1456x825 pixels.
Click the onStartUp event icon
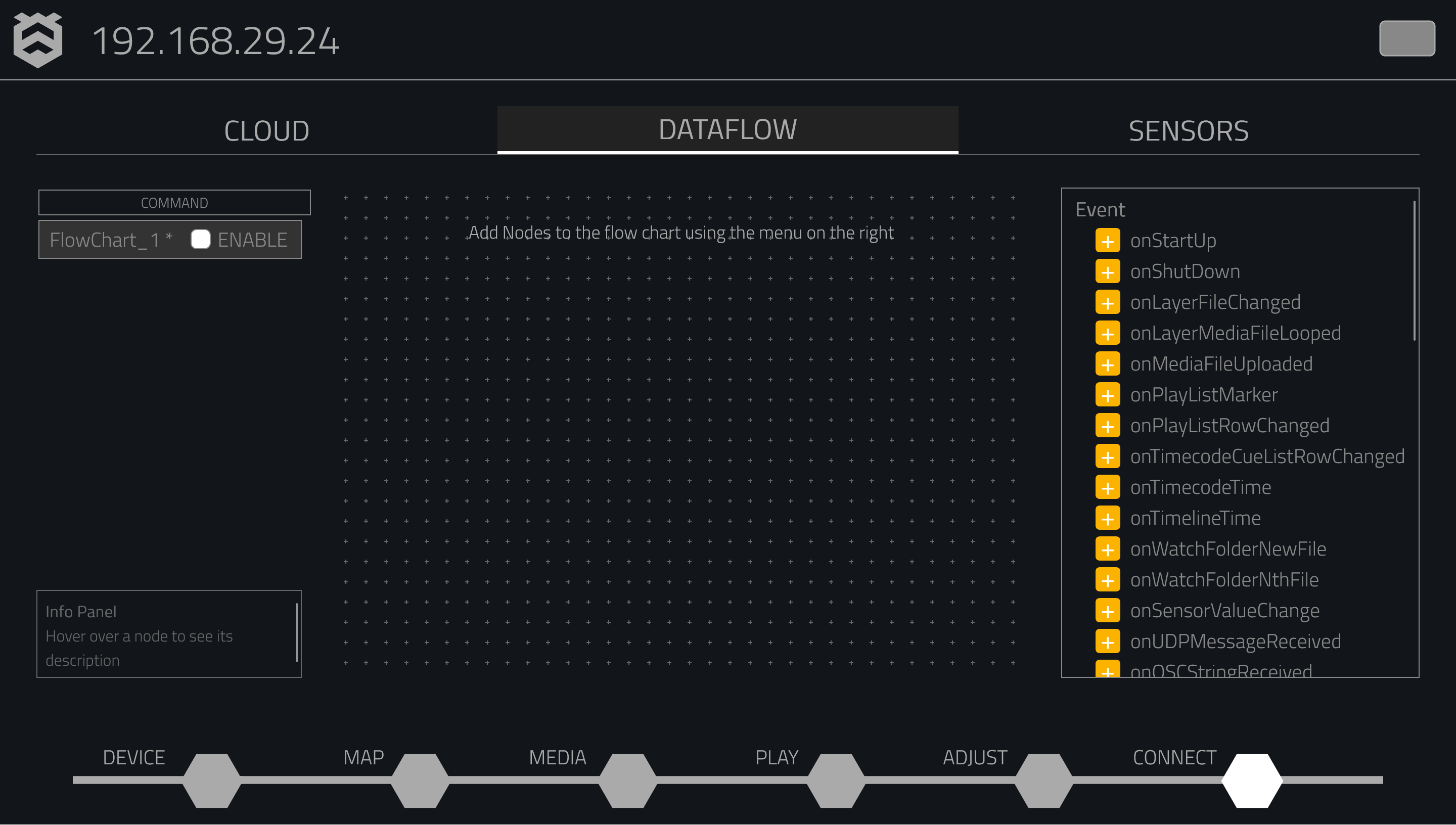pyautogui.click(x=1108, y=240)
